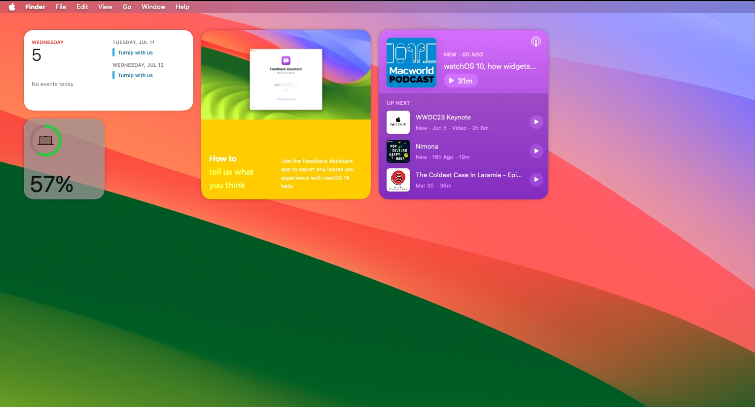Open the Macworld Podcast artwork
Image resolution: width=755 pixels, height=407 pixels.
click(411, 62)
